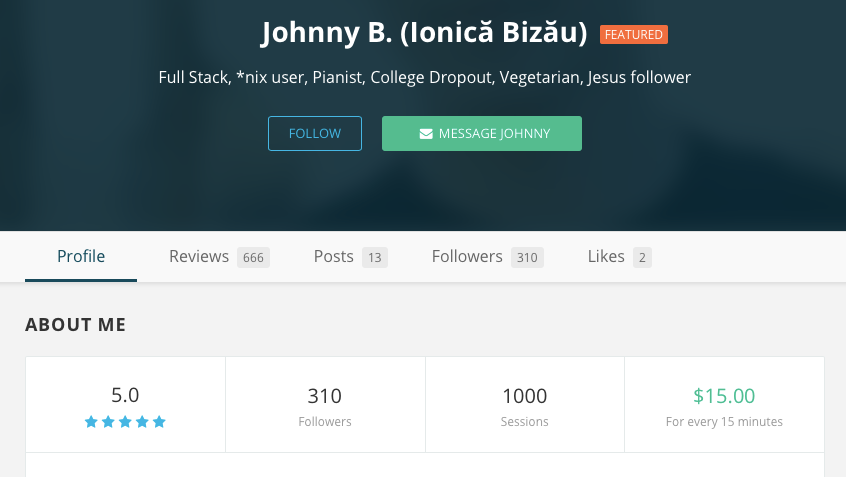Click the orange FEATURED badge
846x477 pixels.
pos(634,35)
